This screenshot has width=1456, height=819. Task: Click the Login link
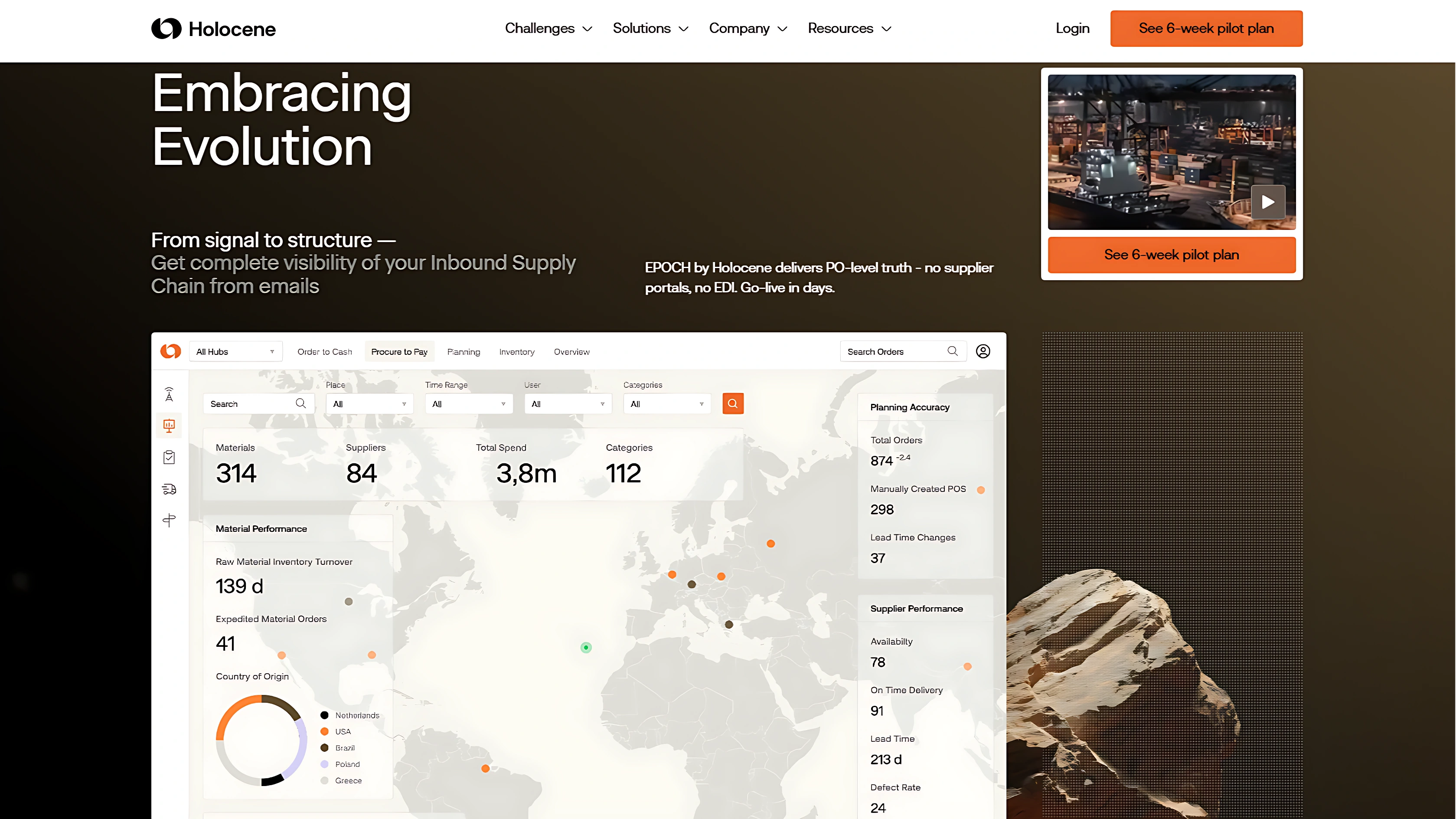click(1072, 28)
